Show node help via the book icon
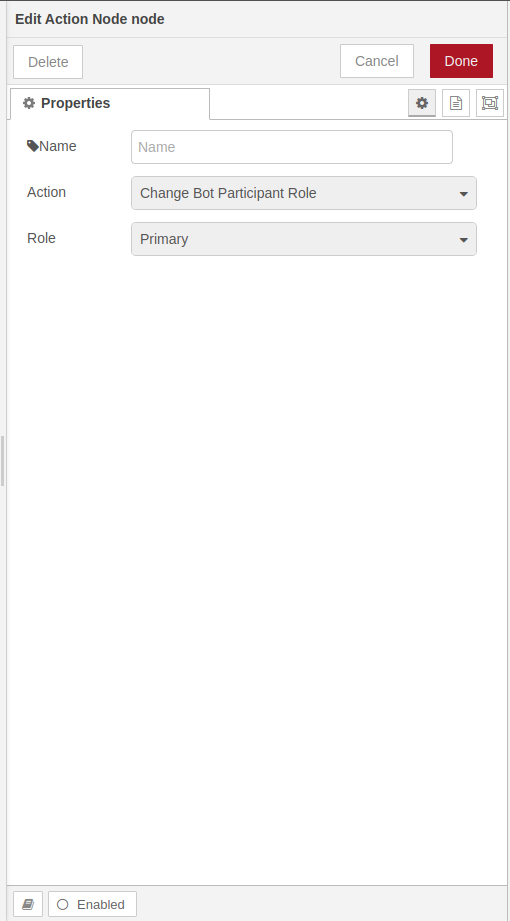510x921 pixels. click(x=28, y=904)
